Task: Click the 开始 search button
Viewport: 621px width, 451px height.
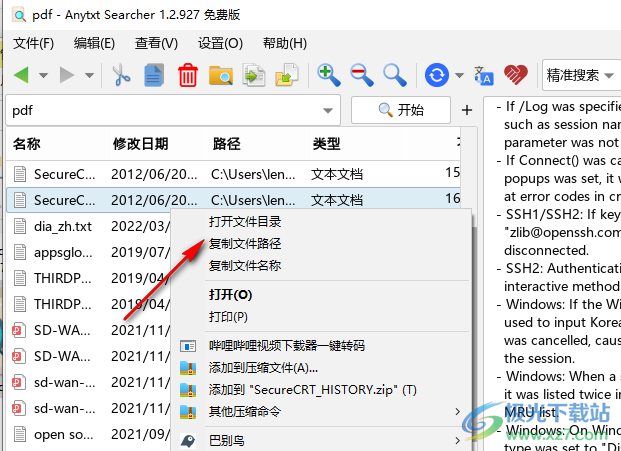Action: coord(401,110)
